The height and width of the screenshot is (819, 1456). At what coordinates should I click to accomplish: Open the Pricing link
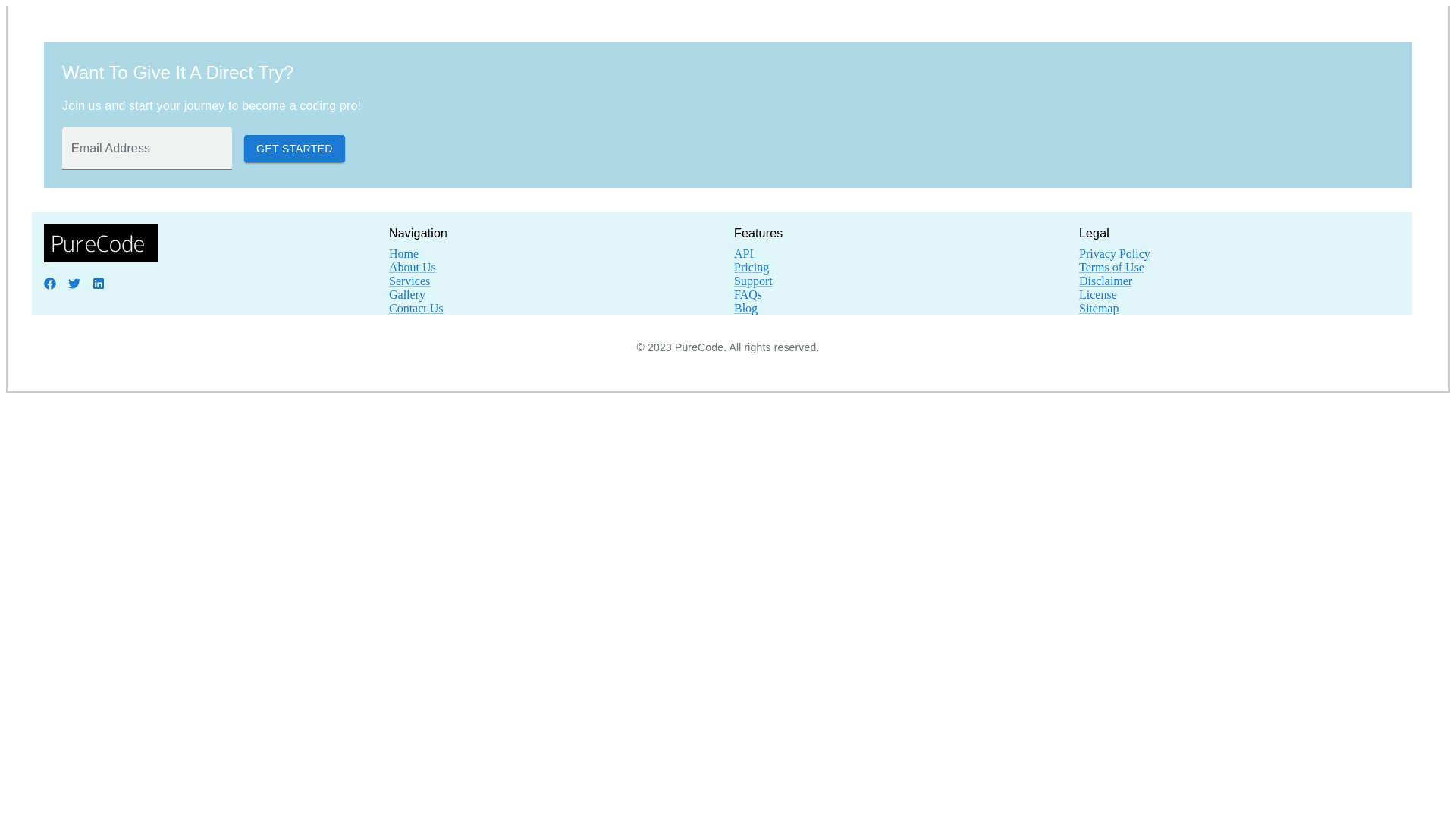click(x=751, y=268)
